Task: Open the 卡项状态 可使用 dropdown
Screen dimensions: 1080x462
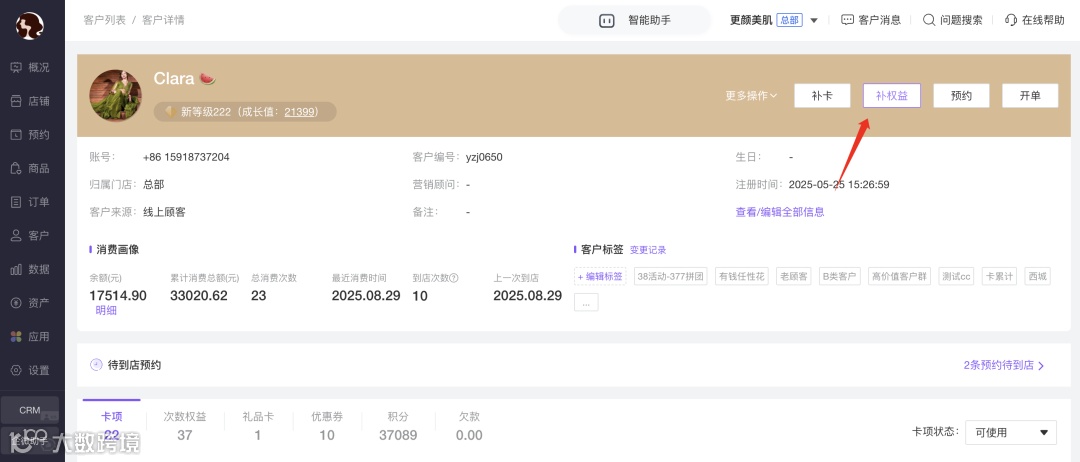Action: click(x=1010, y=432)
